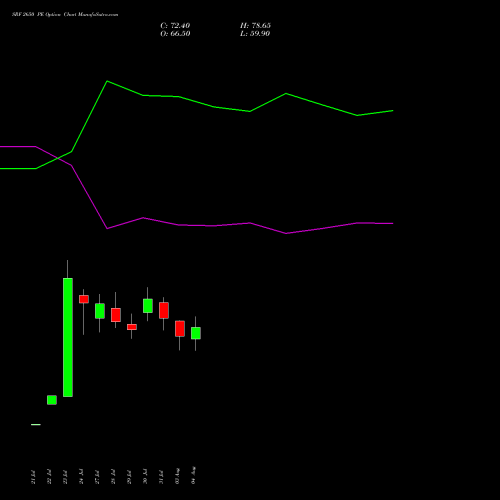The width and height of the screenshot is (500, 500).
Task: Select the small red candle for 29 Jul
Action: [x=132, y=327]
